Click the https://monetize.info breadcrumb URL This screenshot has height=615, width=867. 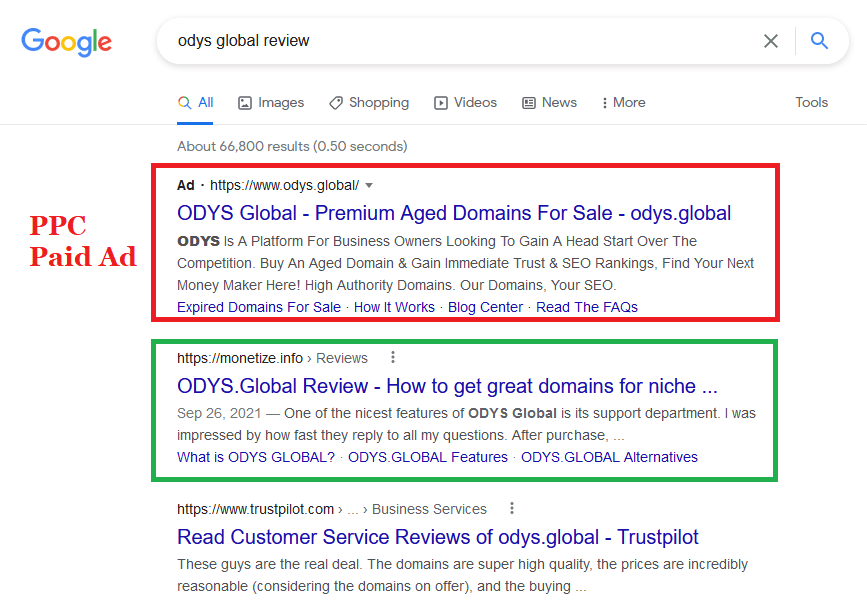[x=240, y=358]
